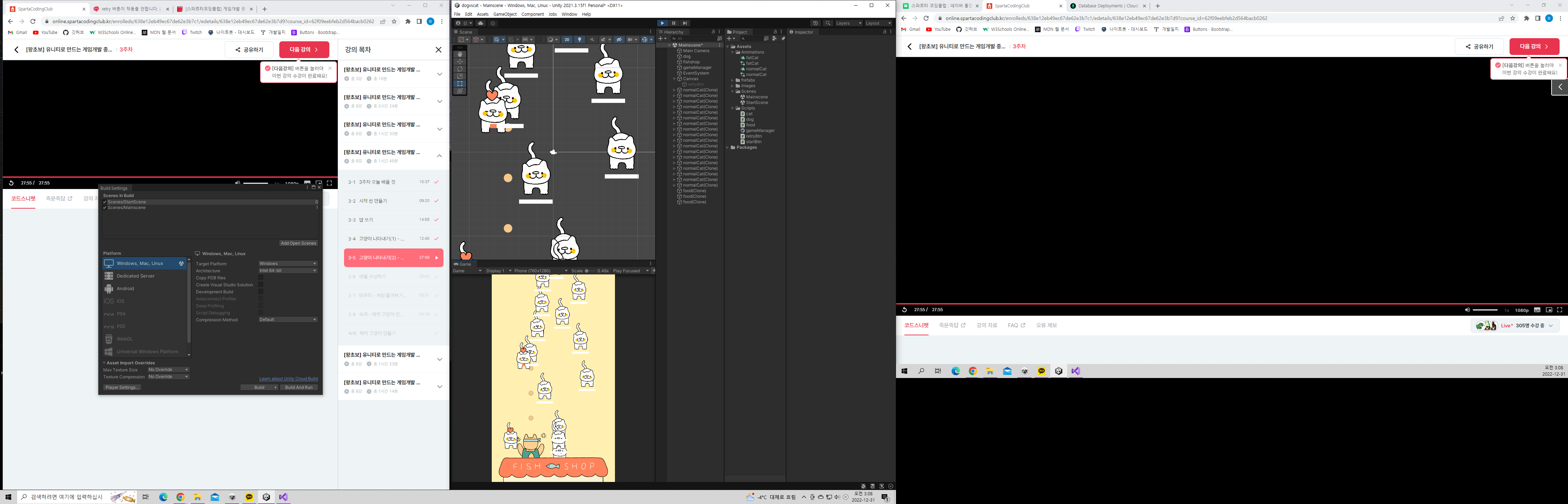Screen dimensions: 1568x504
Task: Pause the Unity game with Pause button
Action: click(673, 23)
